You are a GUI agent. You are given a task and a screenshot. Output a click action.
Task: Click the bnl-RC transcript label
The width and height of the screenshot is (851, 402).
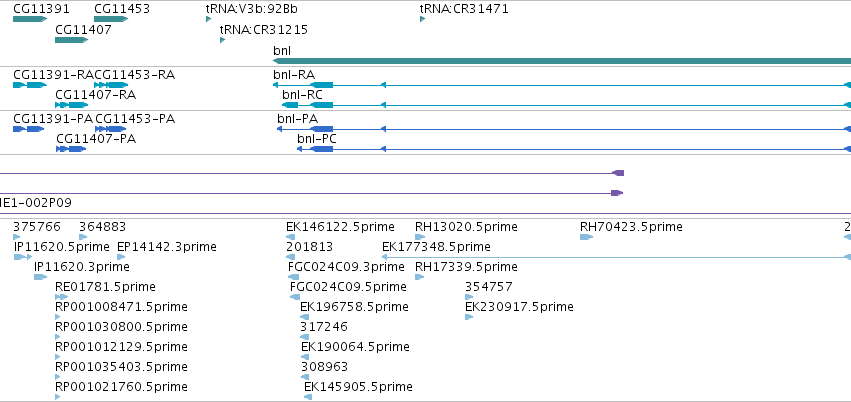302,95
